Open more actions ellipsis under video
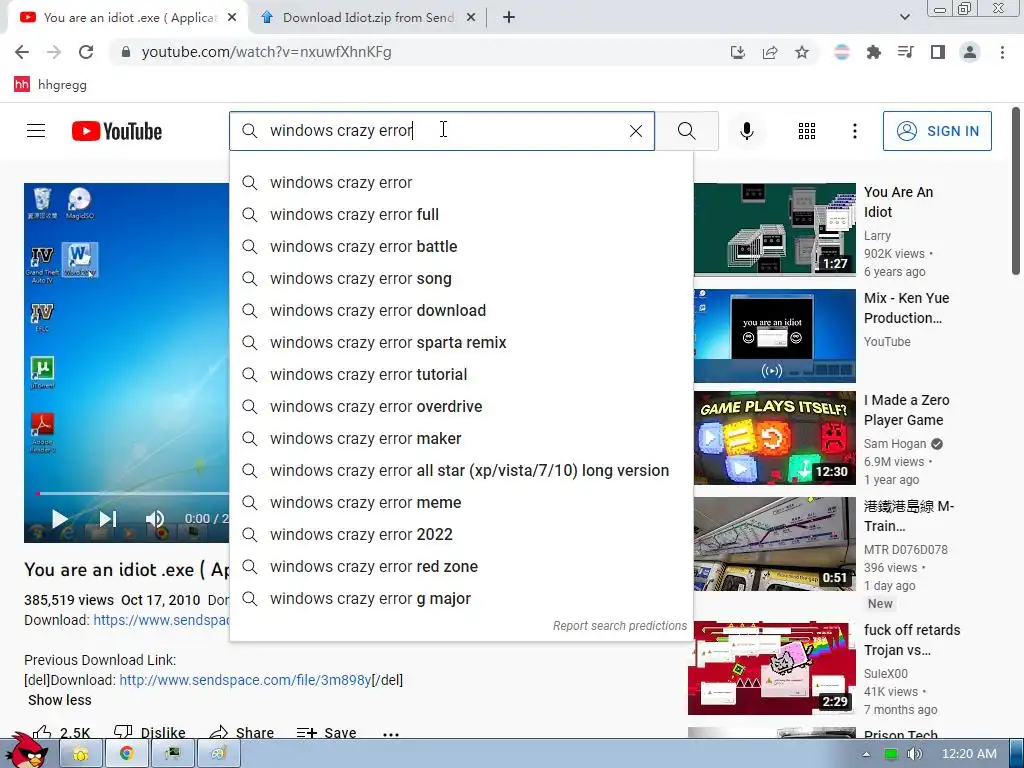This screenshot has width=1024, height=768. point(391,734)
